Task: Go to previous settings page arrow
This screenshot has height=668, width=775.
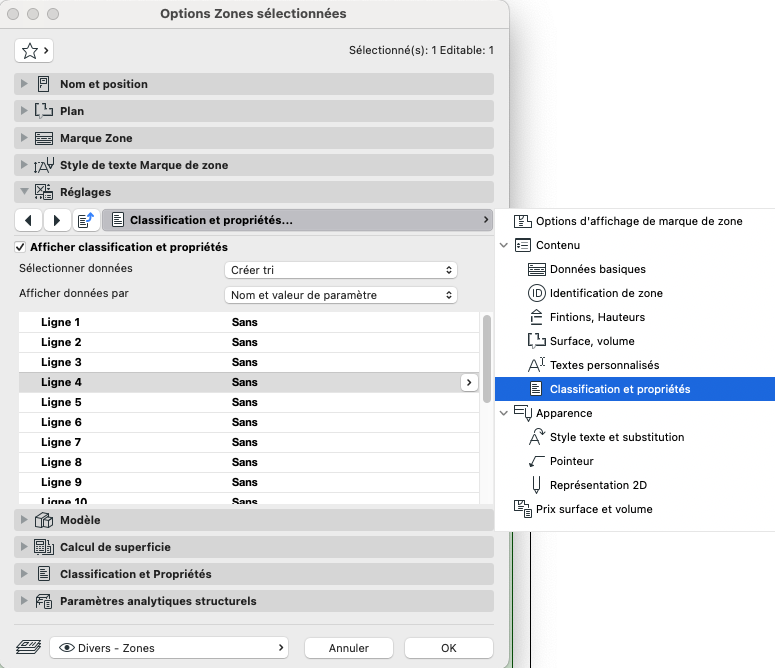Action: 28,220
